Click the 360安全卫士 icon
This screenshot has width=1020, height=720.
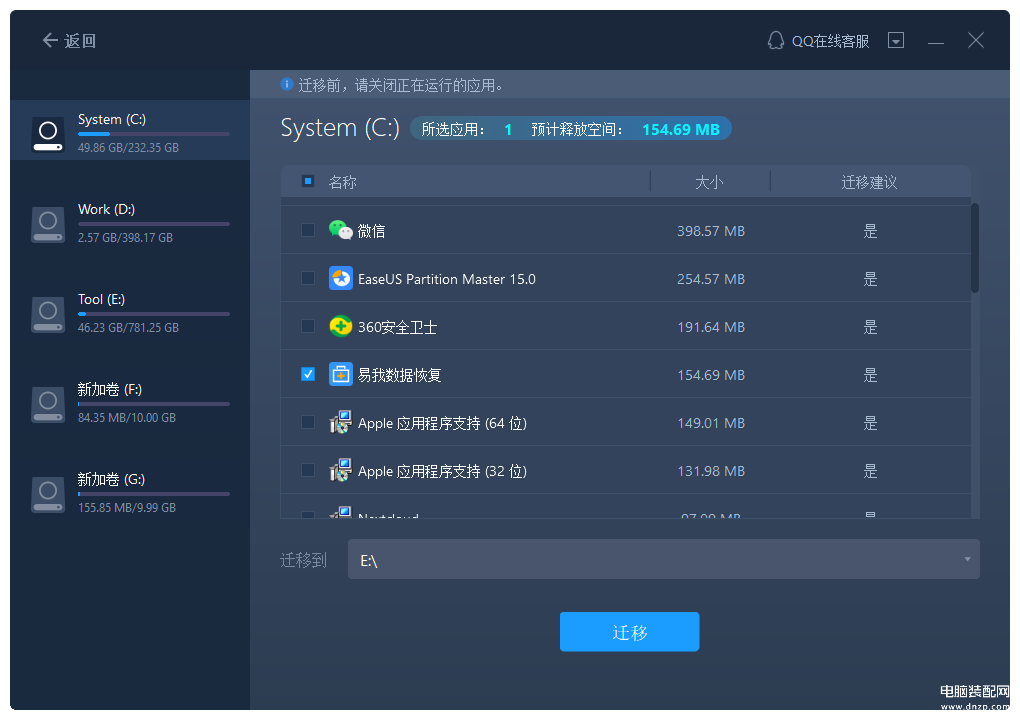coord(341,326)
